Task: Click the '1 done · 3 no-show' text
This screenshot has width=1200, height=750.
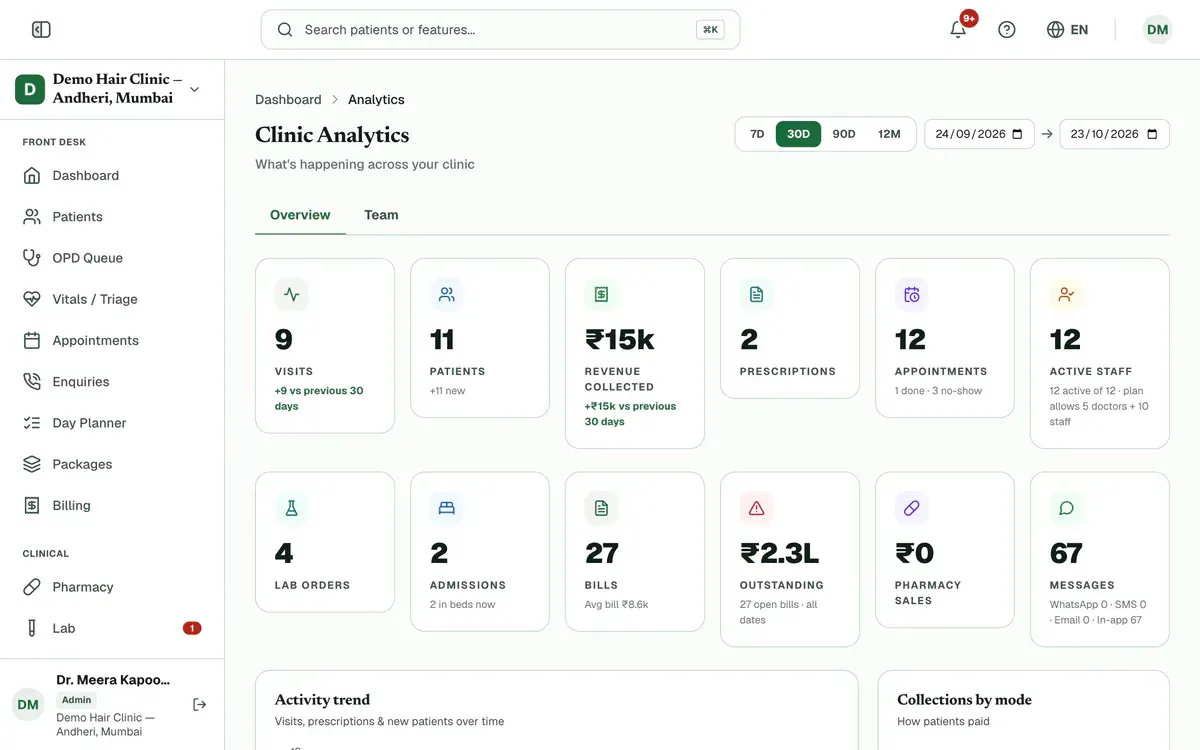Action: pyautogui.click(x=938, y=391)
